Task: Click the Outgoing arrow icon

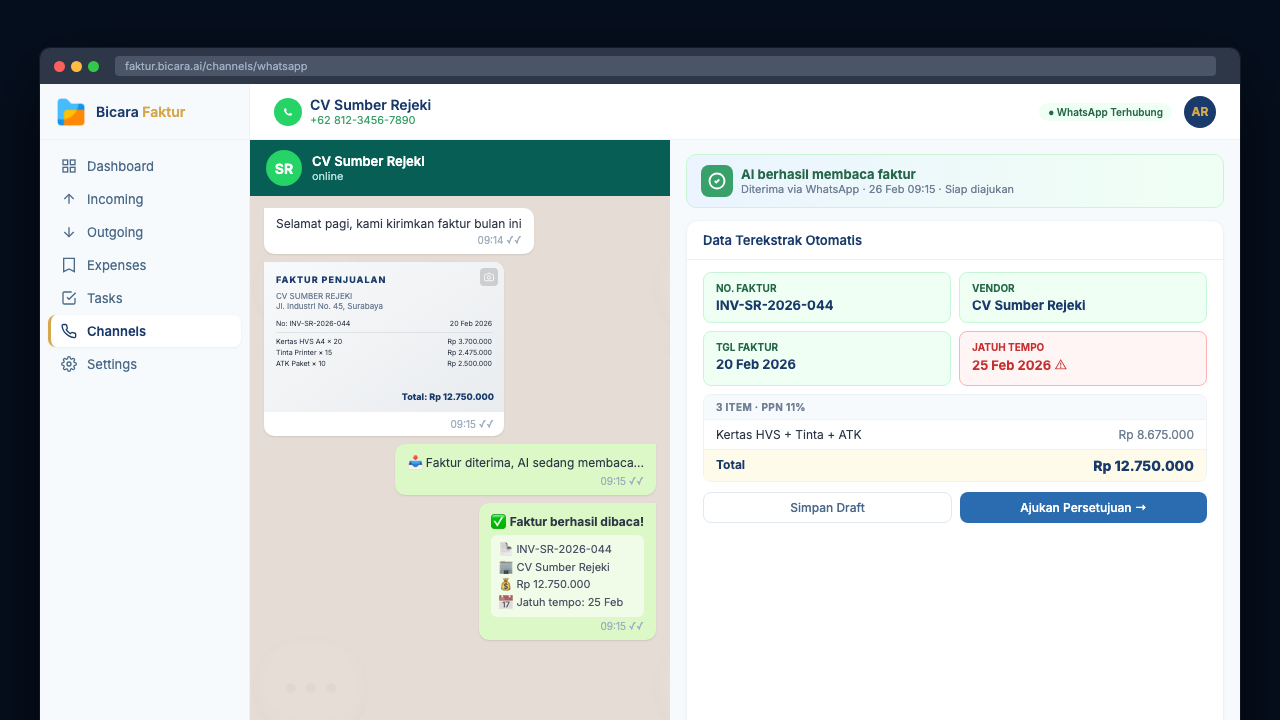Action: point(69,232)
